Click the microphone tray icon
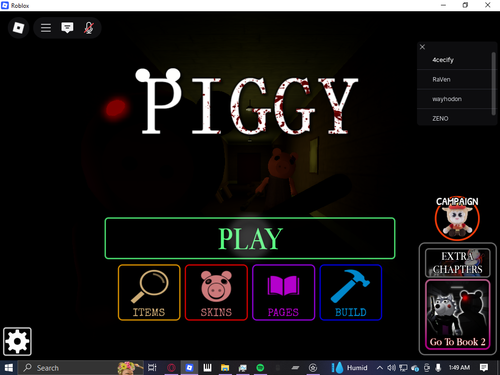The image size is (500, 375). coord(438,368)
